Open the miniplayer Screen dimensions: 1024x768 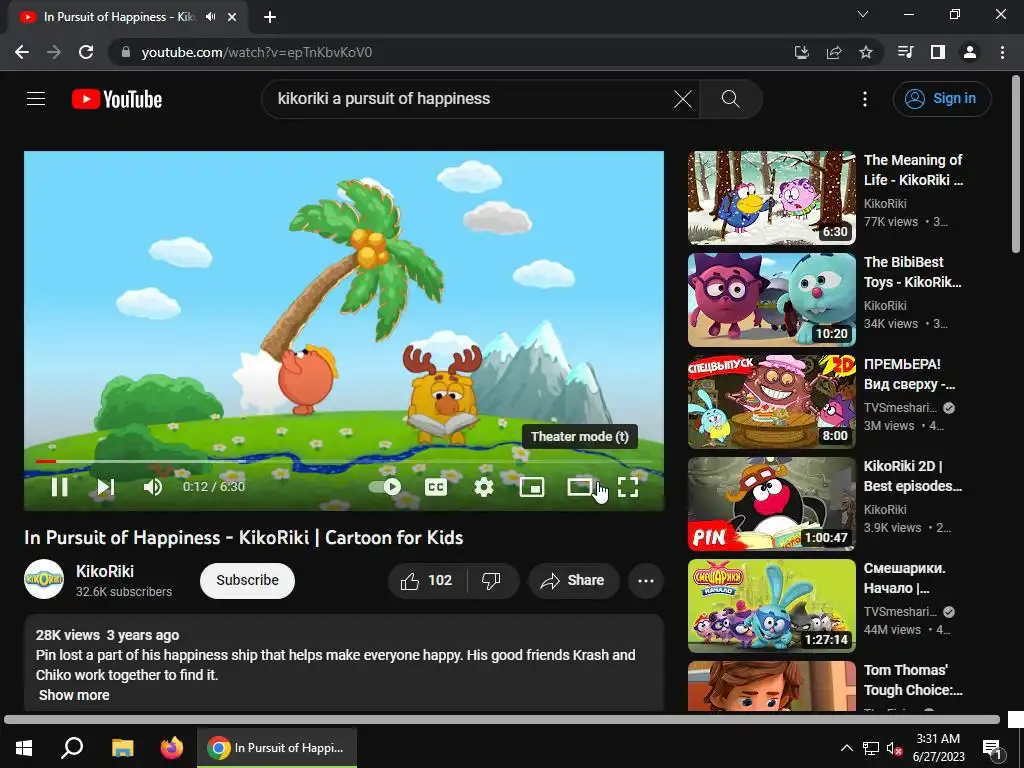(x=532, y=487)
